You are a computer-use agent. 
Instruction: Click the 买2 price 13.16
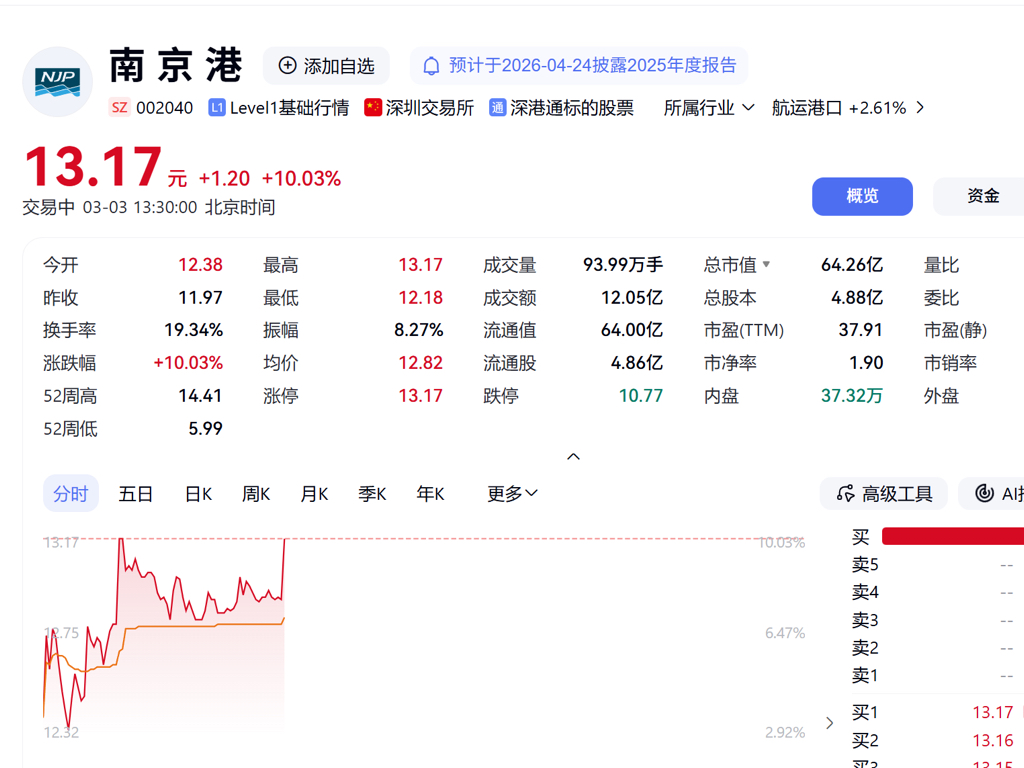[993, 741]
